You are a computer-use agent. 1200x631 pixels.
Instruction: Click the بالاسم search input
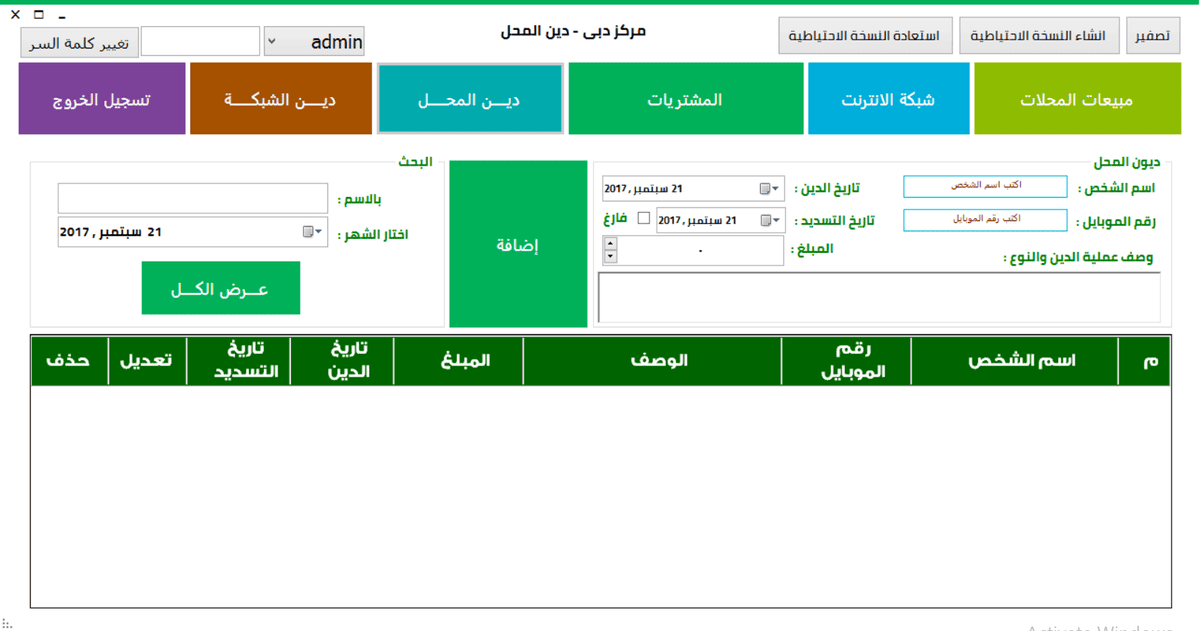(193, 198)
